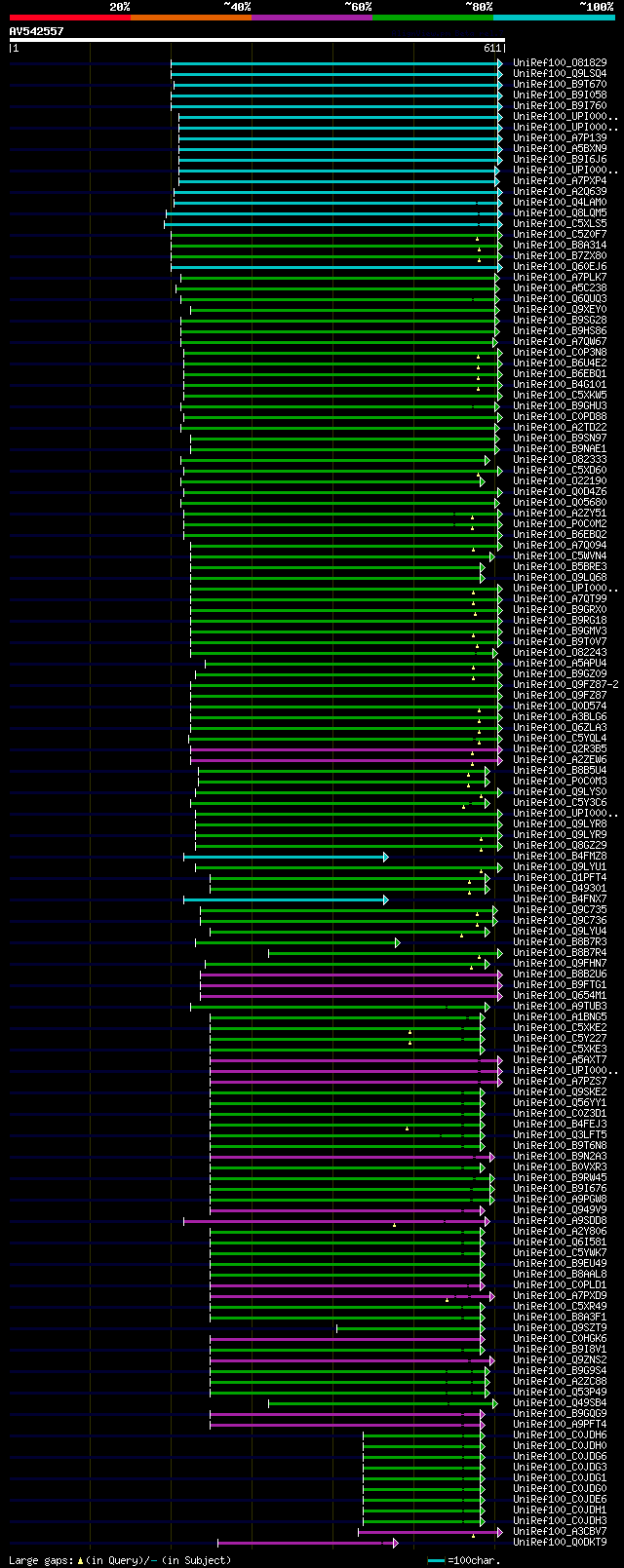Select the white query sequence bar
Screen dimensions: 624x1568
click(x=257, y=40)
